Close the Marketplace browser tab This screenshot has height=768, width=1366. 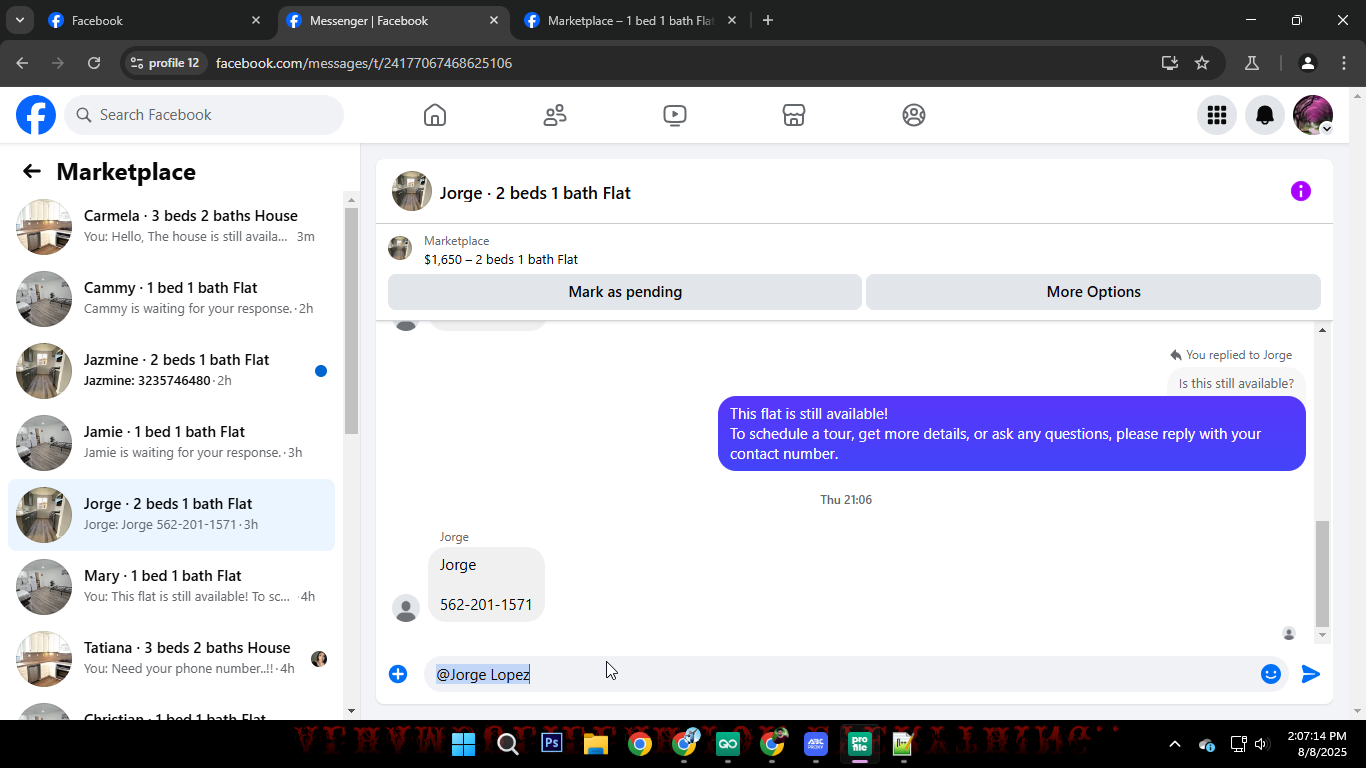click(x=732, y=20)
